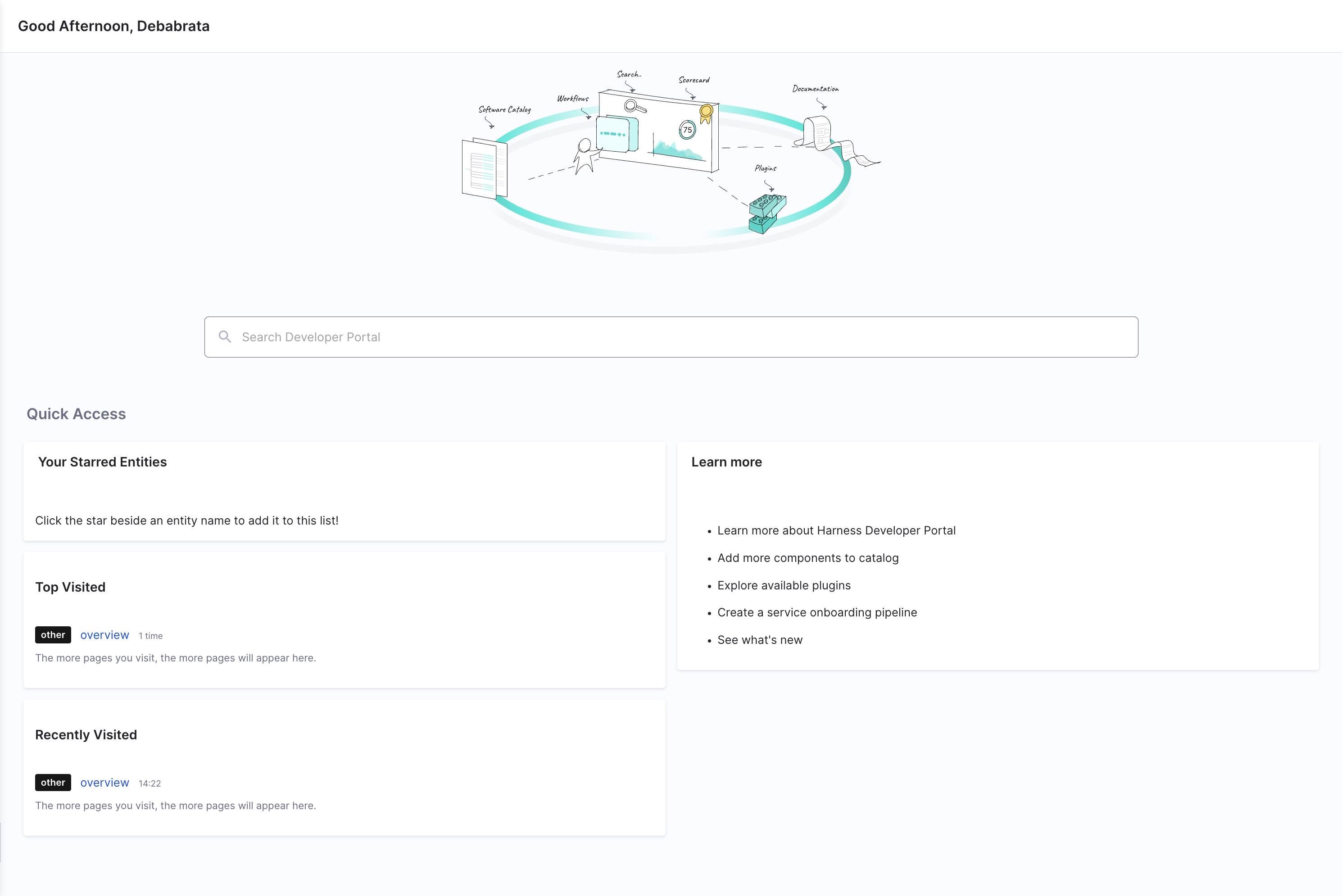Open See what's new link
Viewport: 1342px width, 896px height.
point(760,640)
